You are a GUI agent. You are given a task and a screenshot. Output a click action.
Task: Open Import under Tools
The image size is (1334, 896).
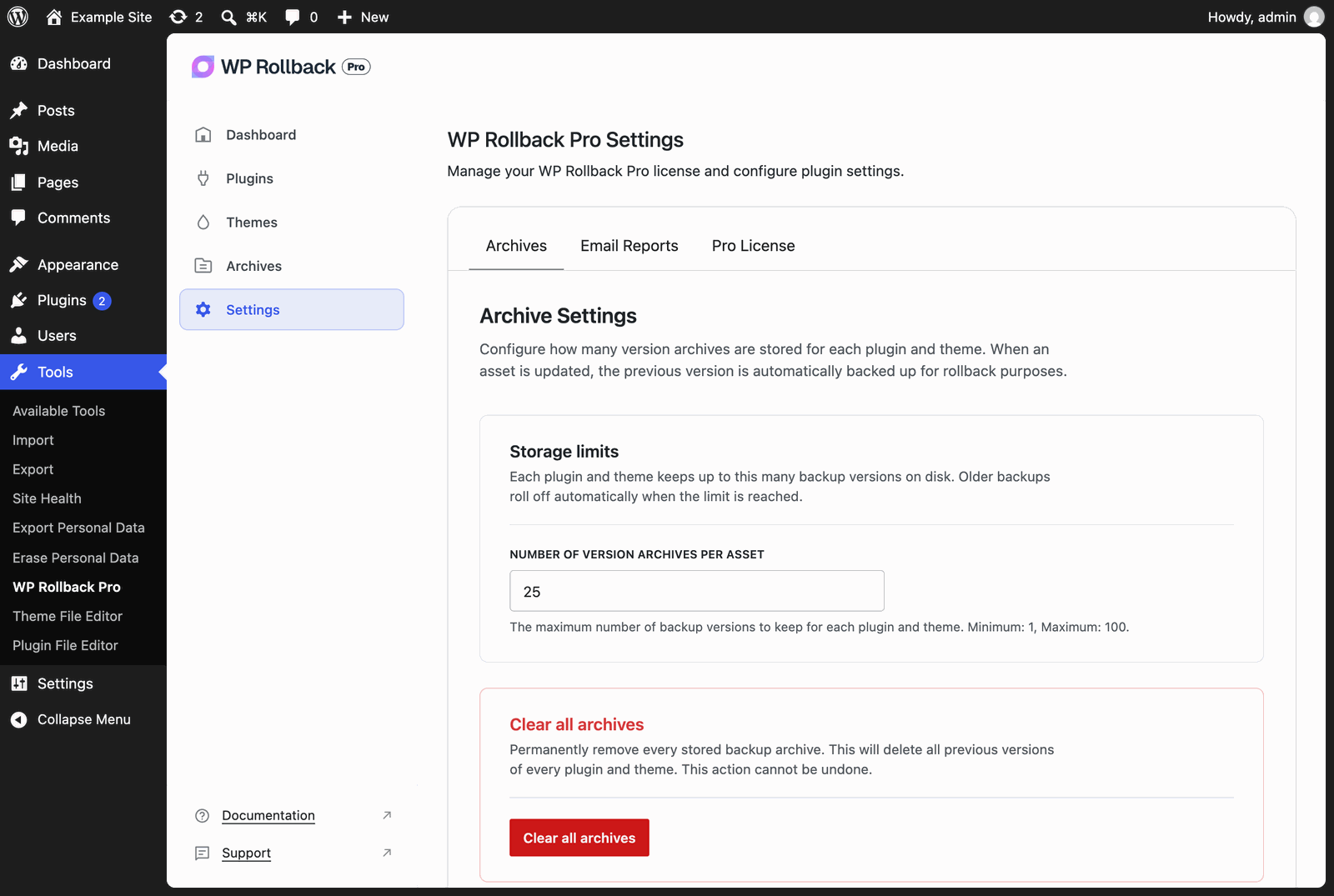(33, 440)
